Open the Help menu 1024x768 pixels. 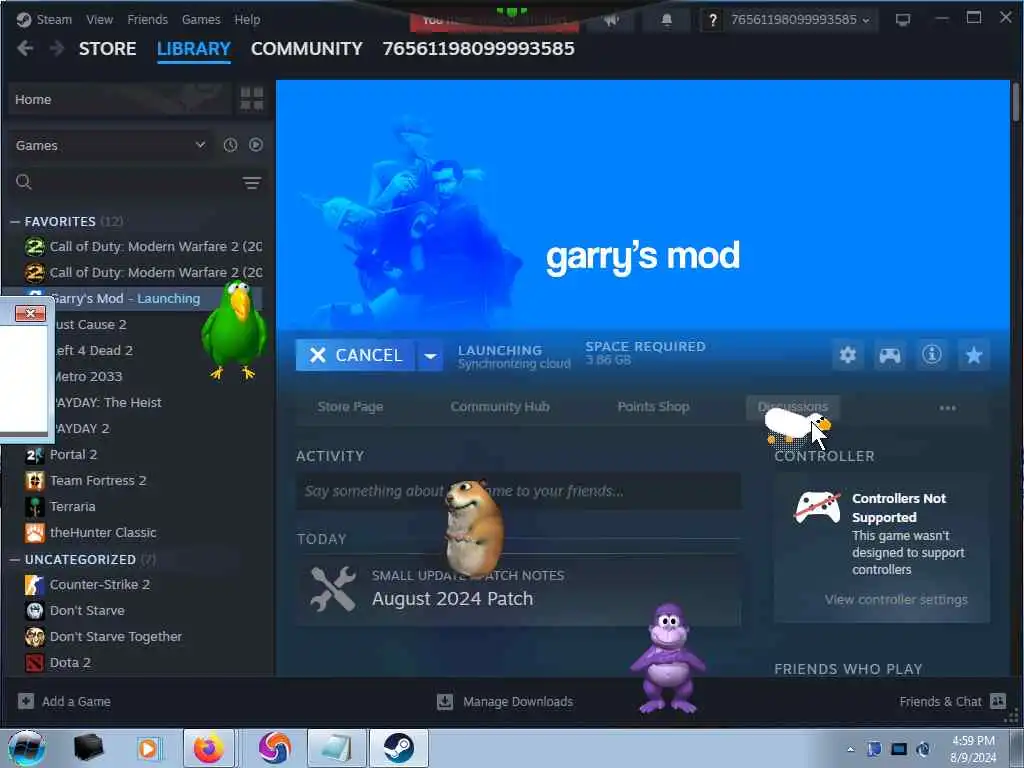pos(248,20)
